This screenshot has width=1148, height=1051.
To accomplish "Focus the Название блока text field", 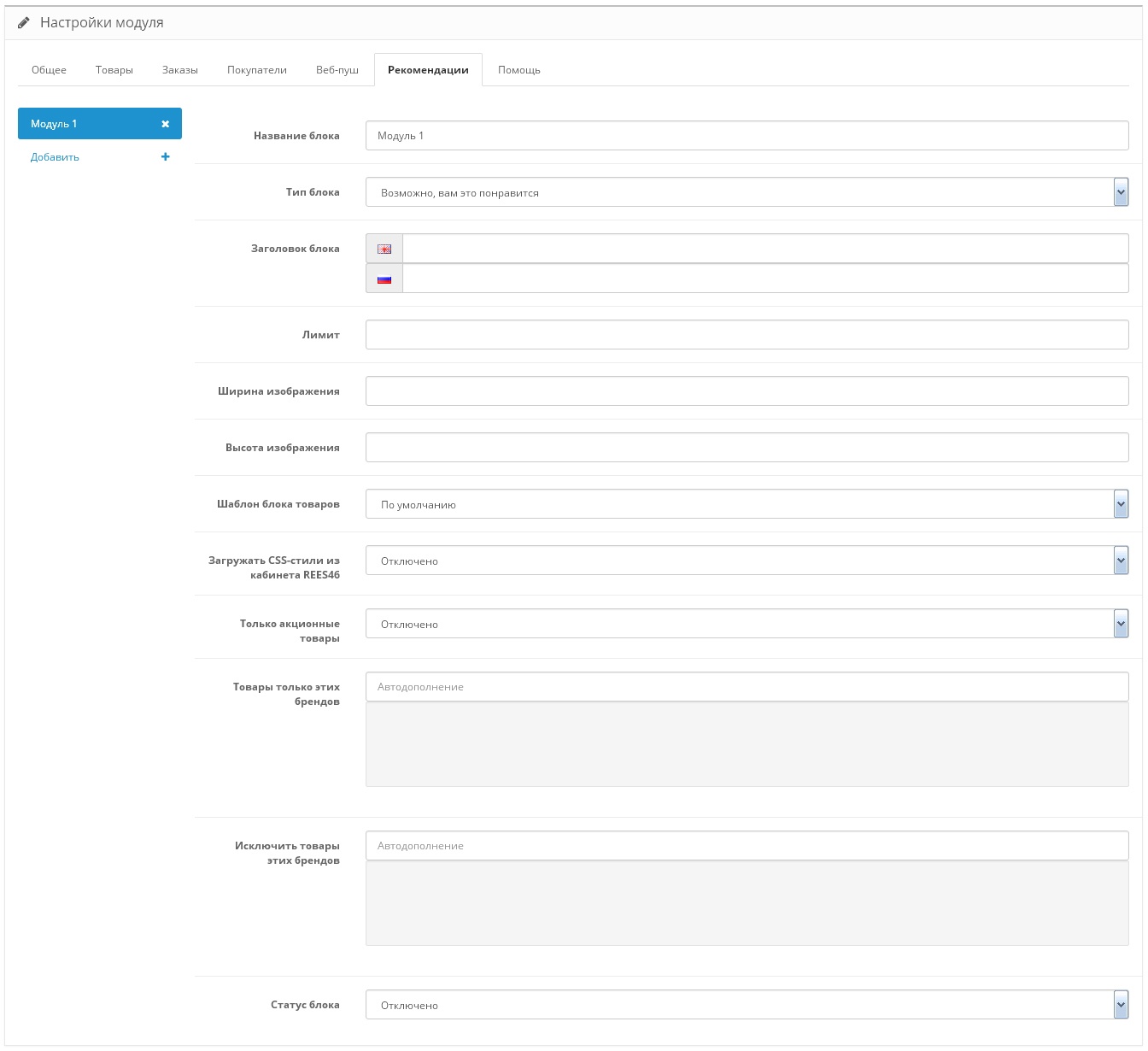I will [x=747, y=136].
